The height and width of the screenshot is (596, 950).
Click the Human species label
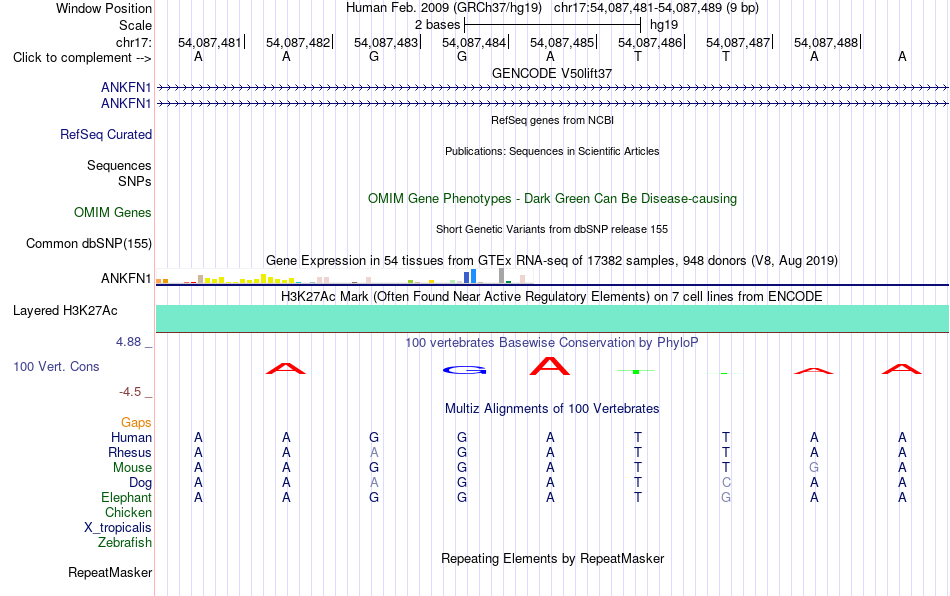pyautogui.click(x=131, y=437)
